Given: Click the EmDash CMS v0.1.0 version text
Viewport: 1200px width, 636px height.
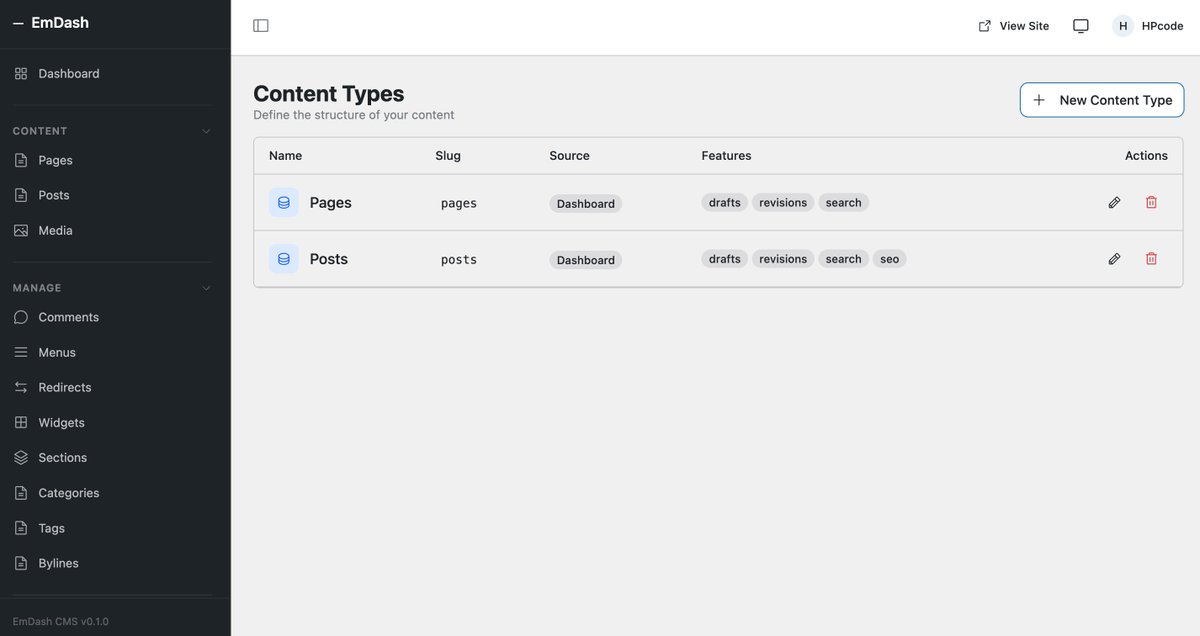Looking at the screenshot, I should (x=61, y=622).
